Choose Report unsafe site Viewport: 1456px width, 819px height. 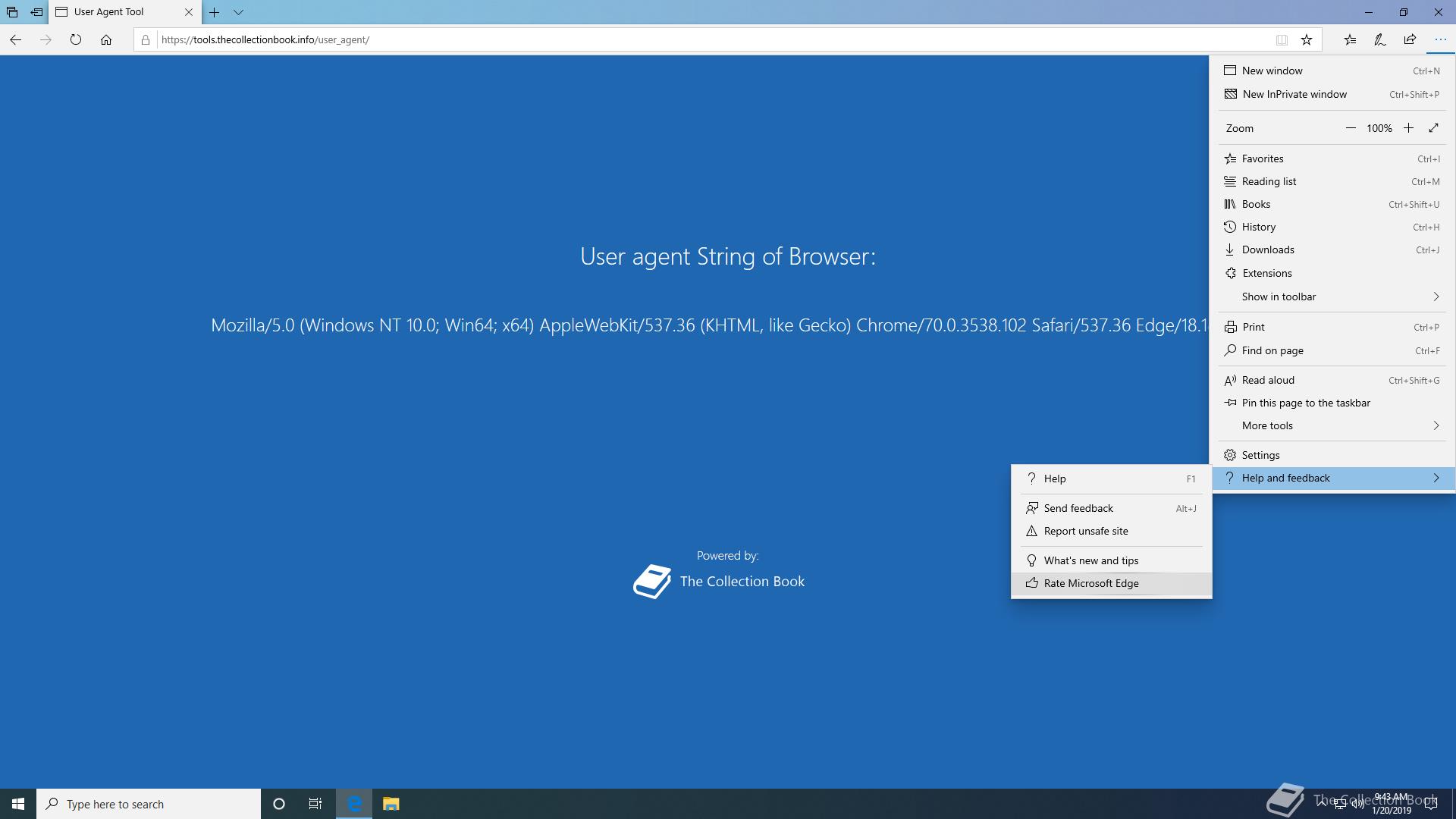1112,531
